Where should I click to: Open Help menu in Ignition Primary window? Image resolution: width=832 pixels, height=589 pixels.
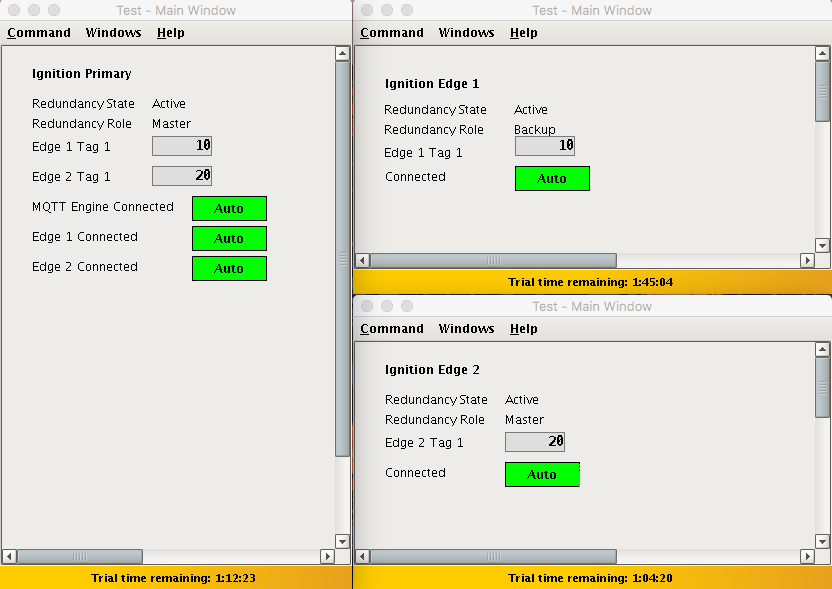171,33
